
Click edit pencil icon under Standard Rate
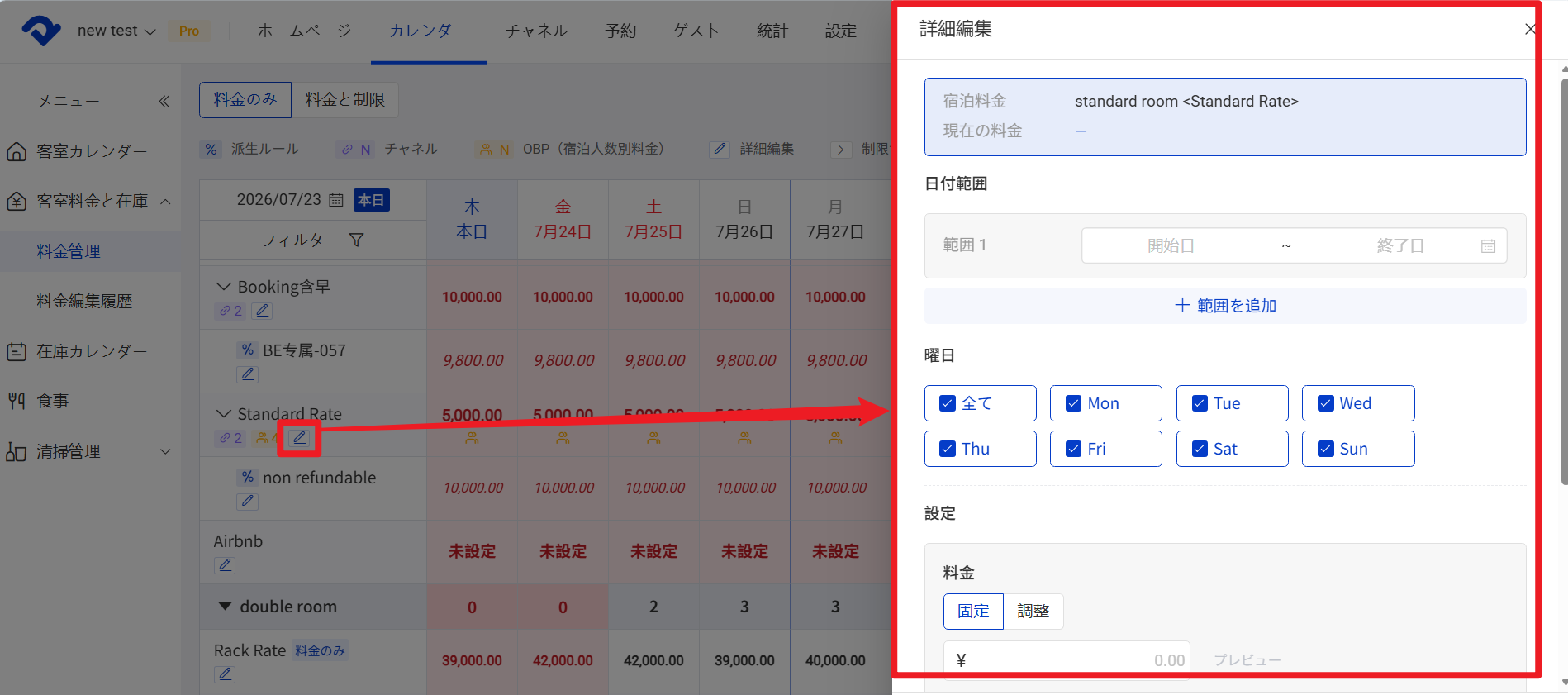tap(299, 438)
